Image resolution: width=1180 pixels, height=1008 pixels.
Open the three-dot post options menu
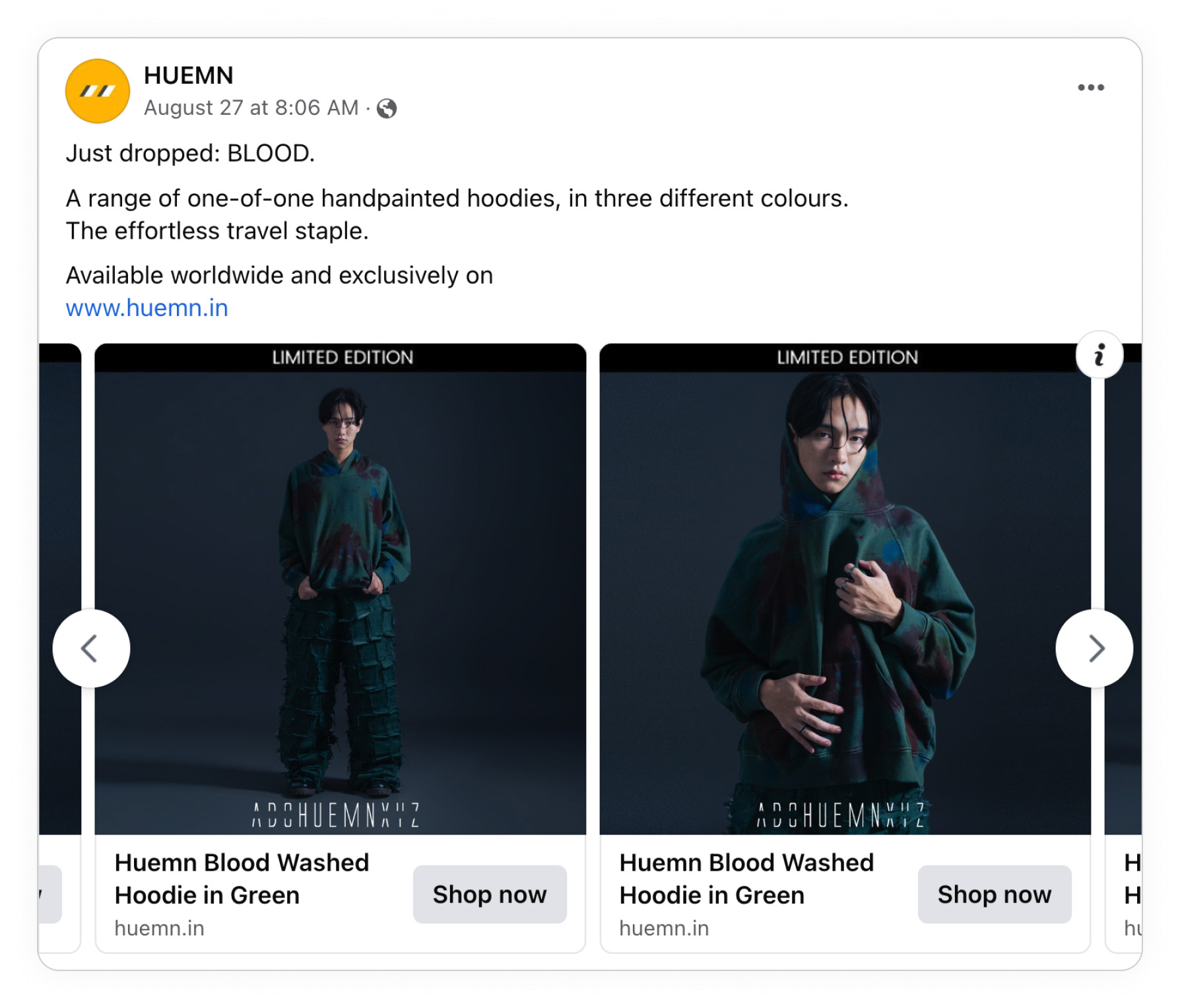pos(1092,86)
